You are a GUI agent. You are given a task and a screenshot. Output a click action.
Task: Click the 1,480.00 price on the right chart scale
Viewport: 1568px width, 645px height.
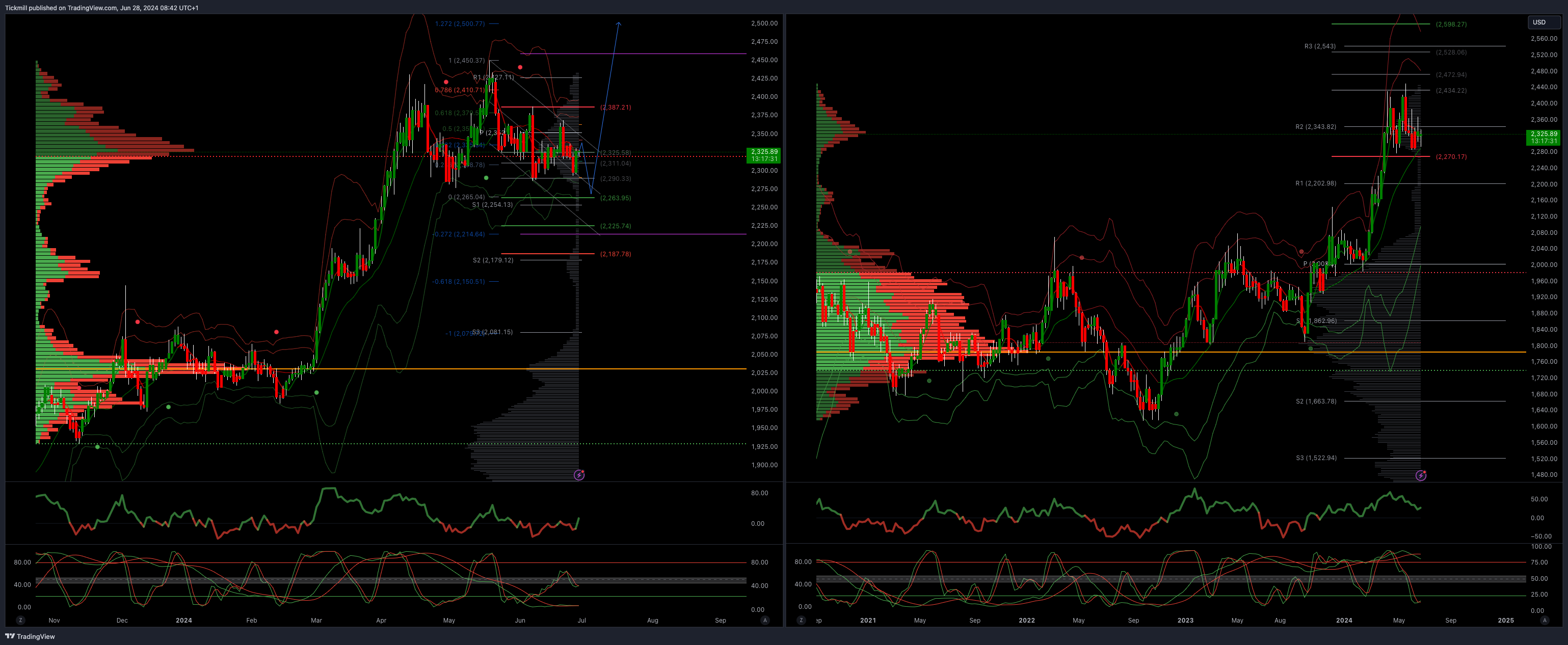(1544, 475)
